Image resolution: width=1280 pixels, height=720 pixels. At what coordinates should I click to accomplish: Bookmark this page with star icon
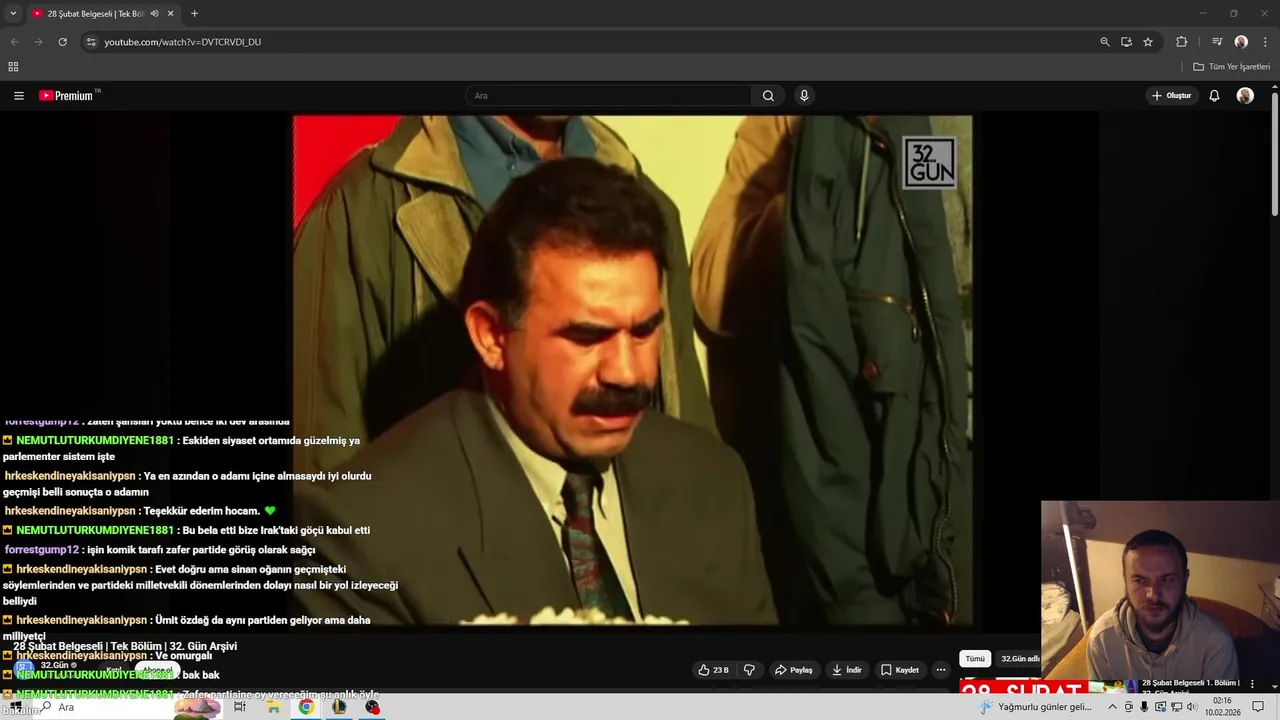[1148, 42]
